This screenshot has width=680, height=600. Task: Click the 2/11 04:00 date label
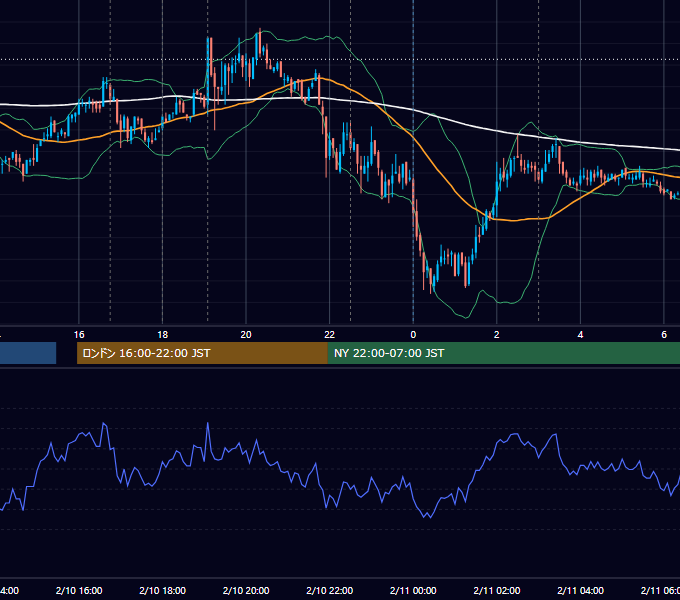580,591
